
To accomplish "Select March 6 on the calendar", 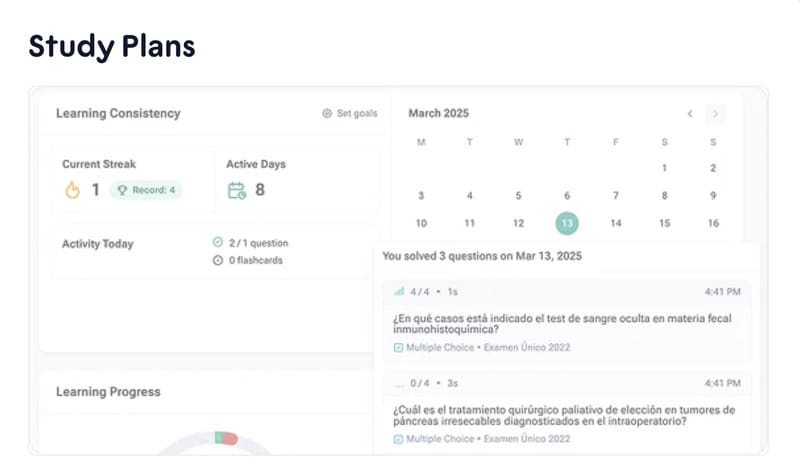I will (567, 196).
